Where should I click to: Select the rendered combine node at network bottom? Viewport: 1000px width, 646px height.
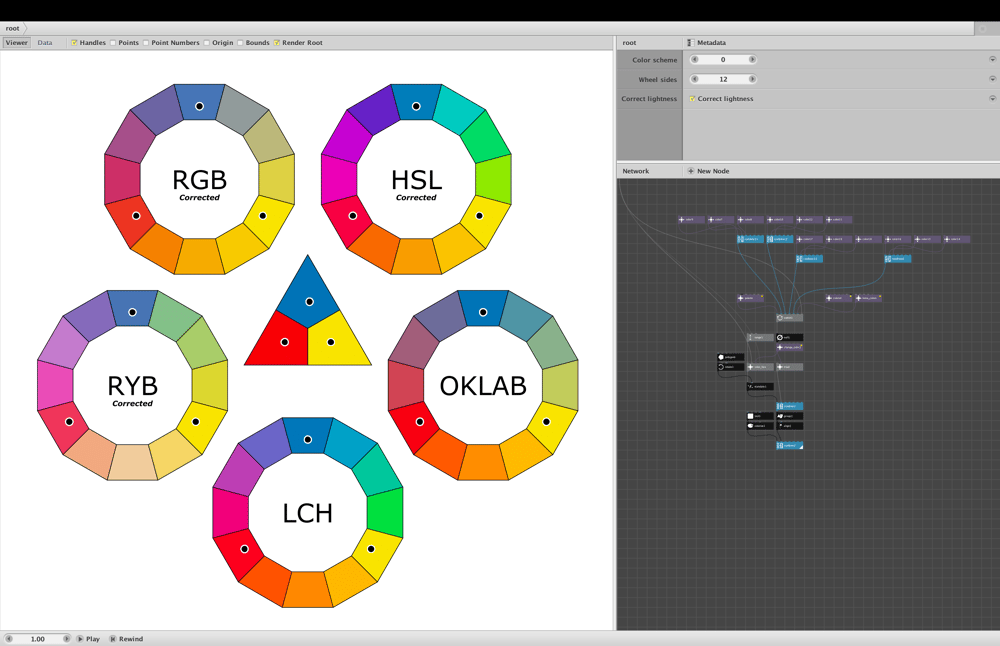(x=790, y=445)
